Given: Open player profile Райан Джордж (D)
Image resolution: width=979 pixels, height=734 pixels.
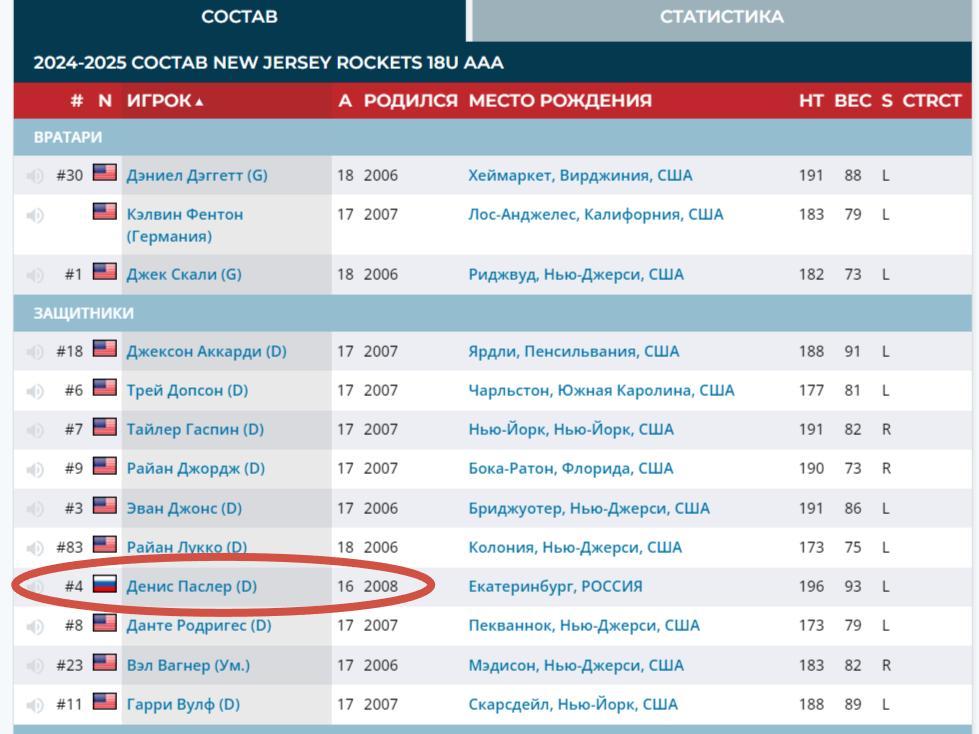Looking at the screenshot, I should pos(195,469).
